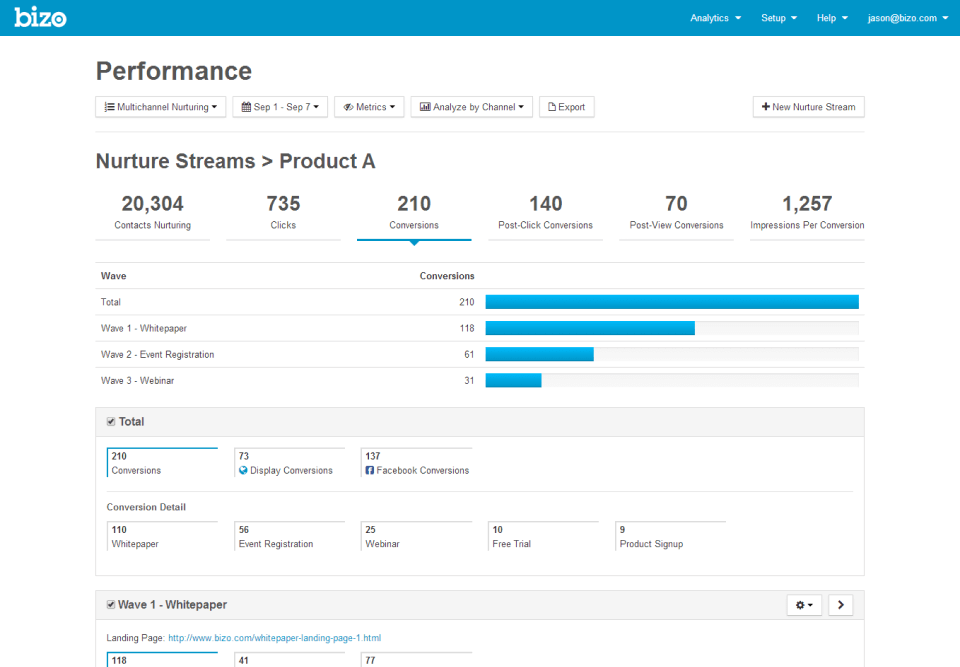Click the globe icon for Display Conversions

click(x=243, y=470)
